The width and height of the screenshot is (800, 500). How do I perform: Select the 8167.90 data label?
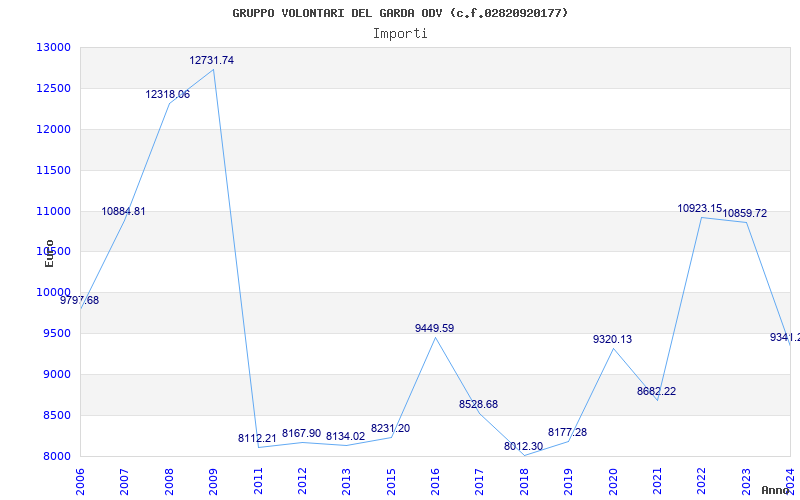click(x=302, y=434)
